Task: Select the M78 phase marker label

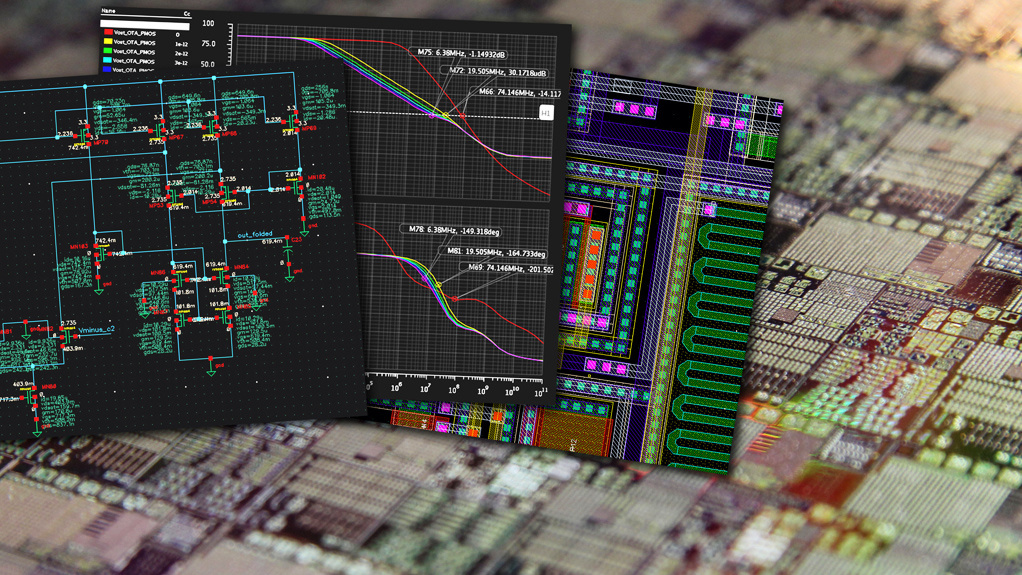Action: point(454,231)
